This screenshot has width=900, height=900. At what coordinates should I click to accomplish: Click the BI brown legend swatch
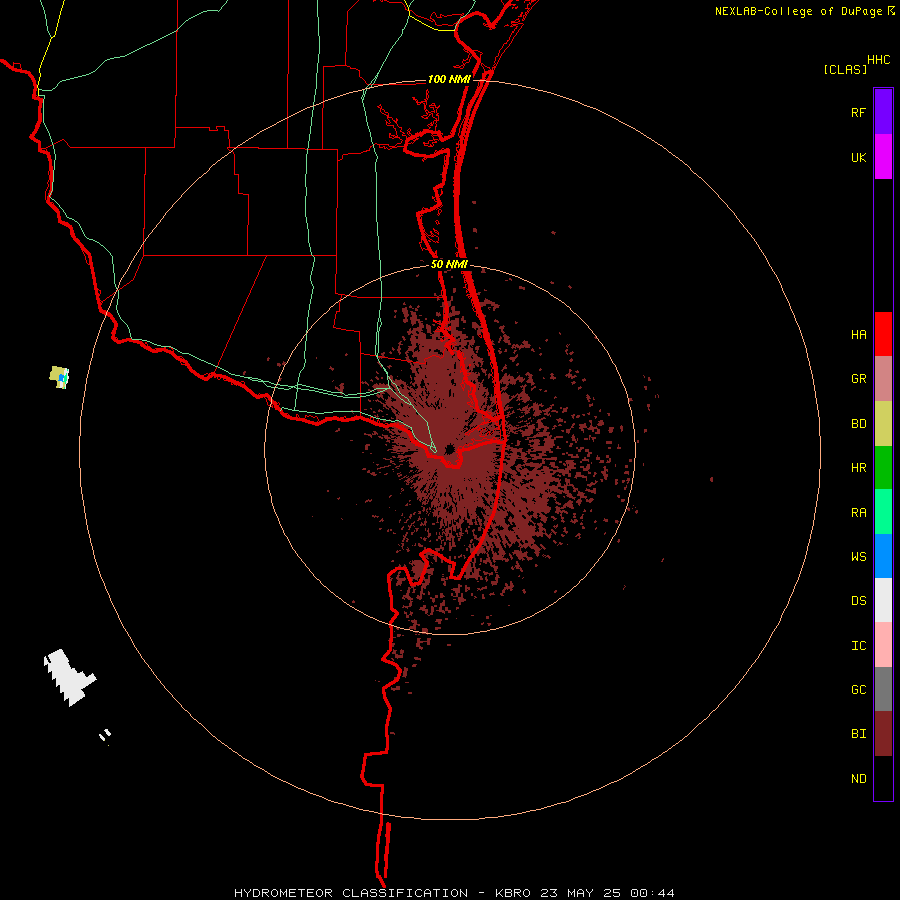pos(883,734)
